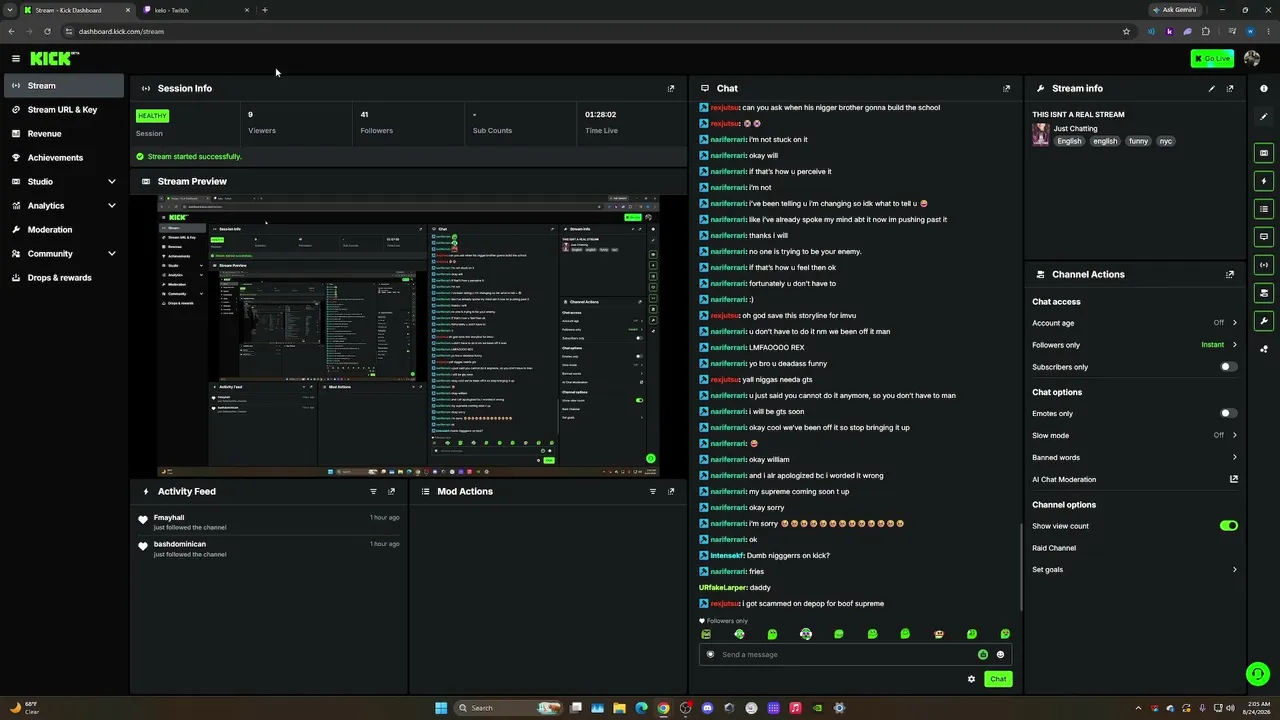Open Windows Start menu
Image resolution: width=1280 pixels, height=720 pixels.
[x=441, y=708]
